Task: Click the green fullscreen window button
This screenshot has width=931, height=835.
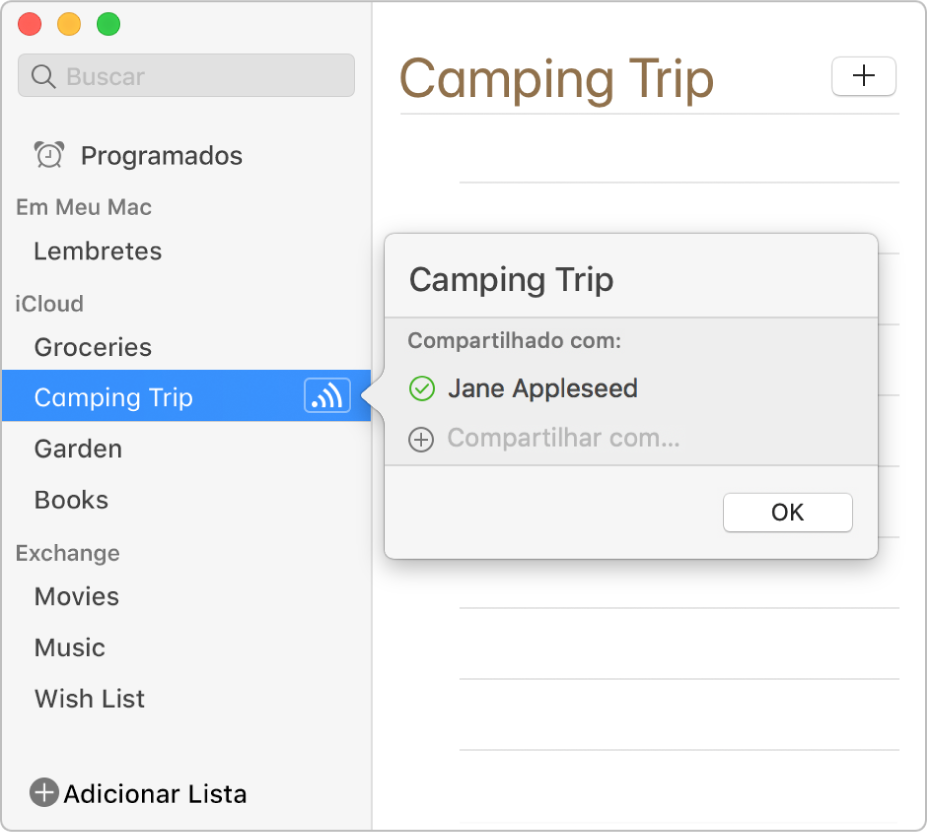Action: tap(109, 24)
